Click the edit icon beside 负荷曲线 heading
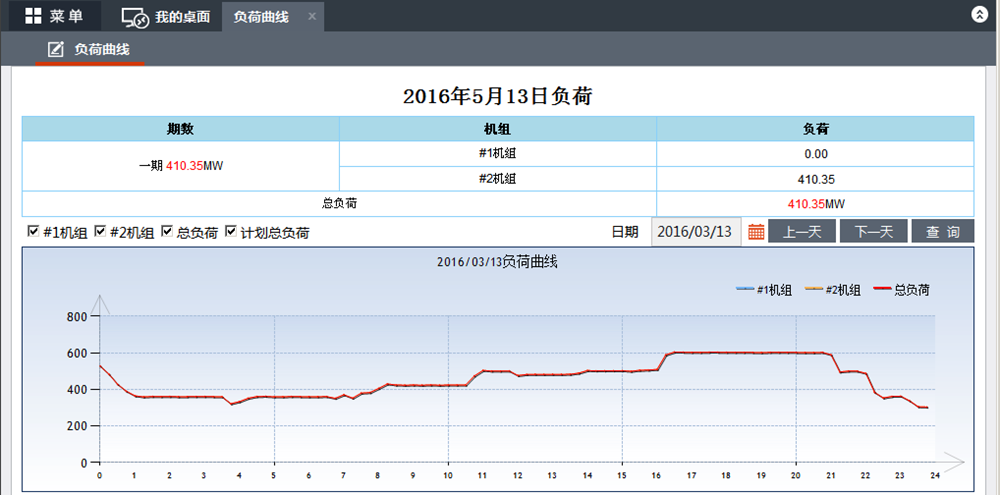 [x=56, y=49]
